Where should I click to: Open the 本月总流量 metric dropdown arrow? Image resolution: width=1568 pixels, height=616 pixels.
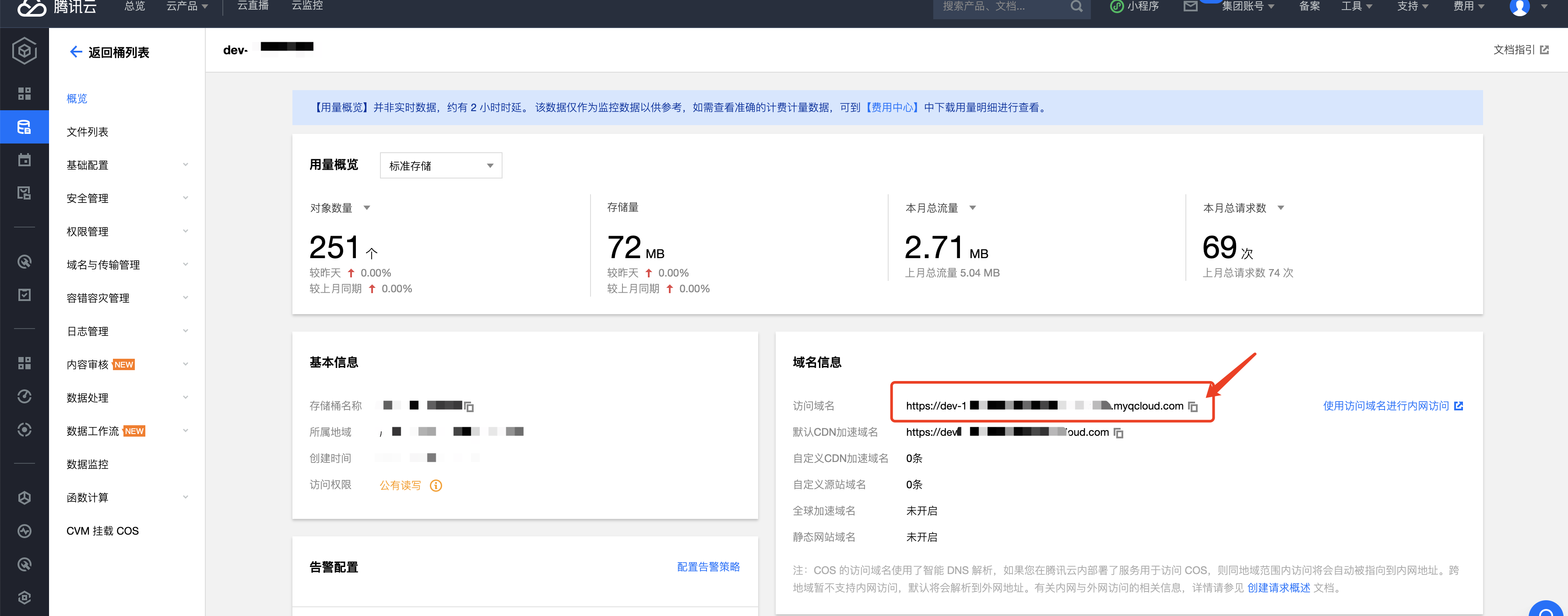(972, 208)
